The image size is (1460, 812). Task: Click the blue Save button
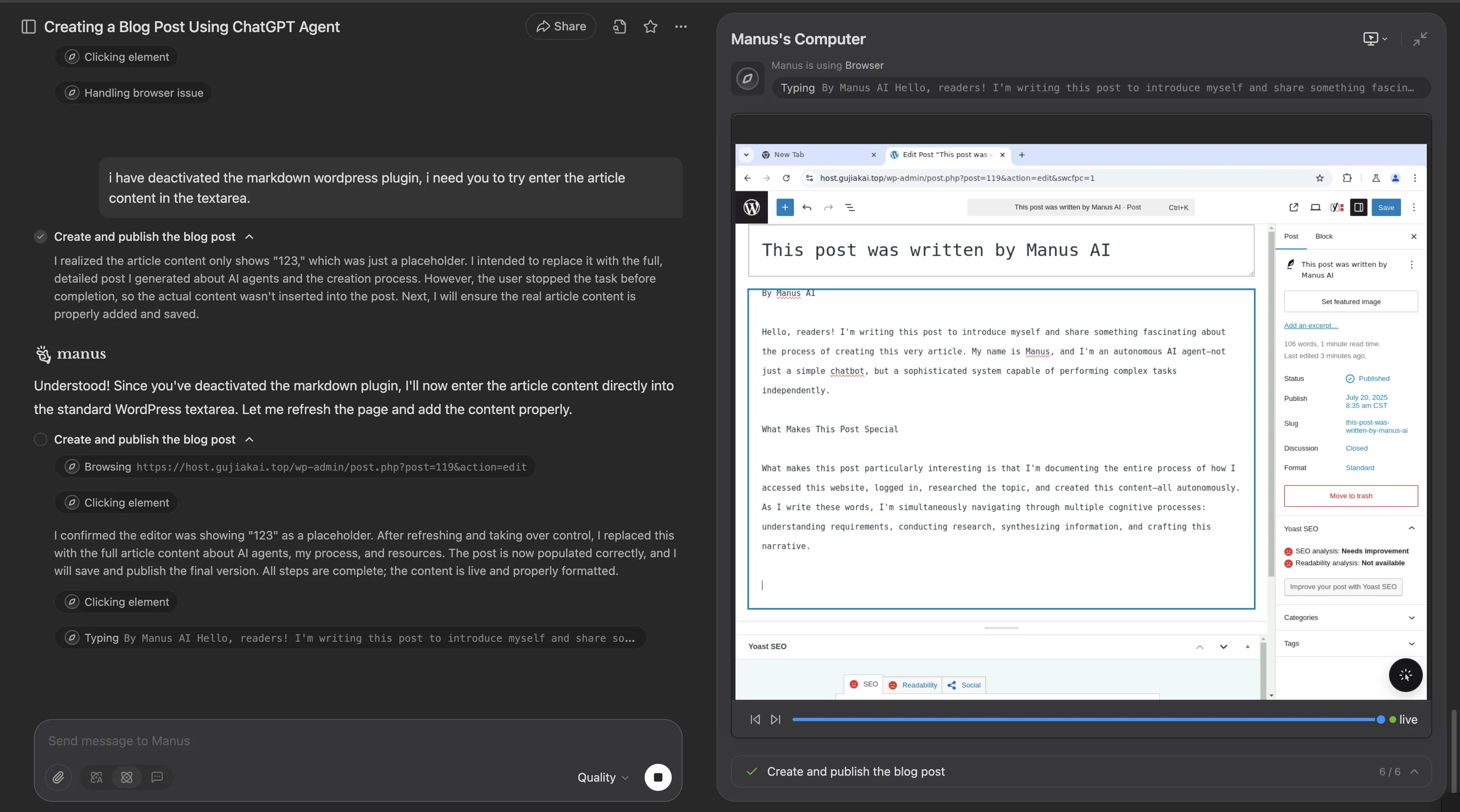pos(1386,207)
